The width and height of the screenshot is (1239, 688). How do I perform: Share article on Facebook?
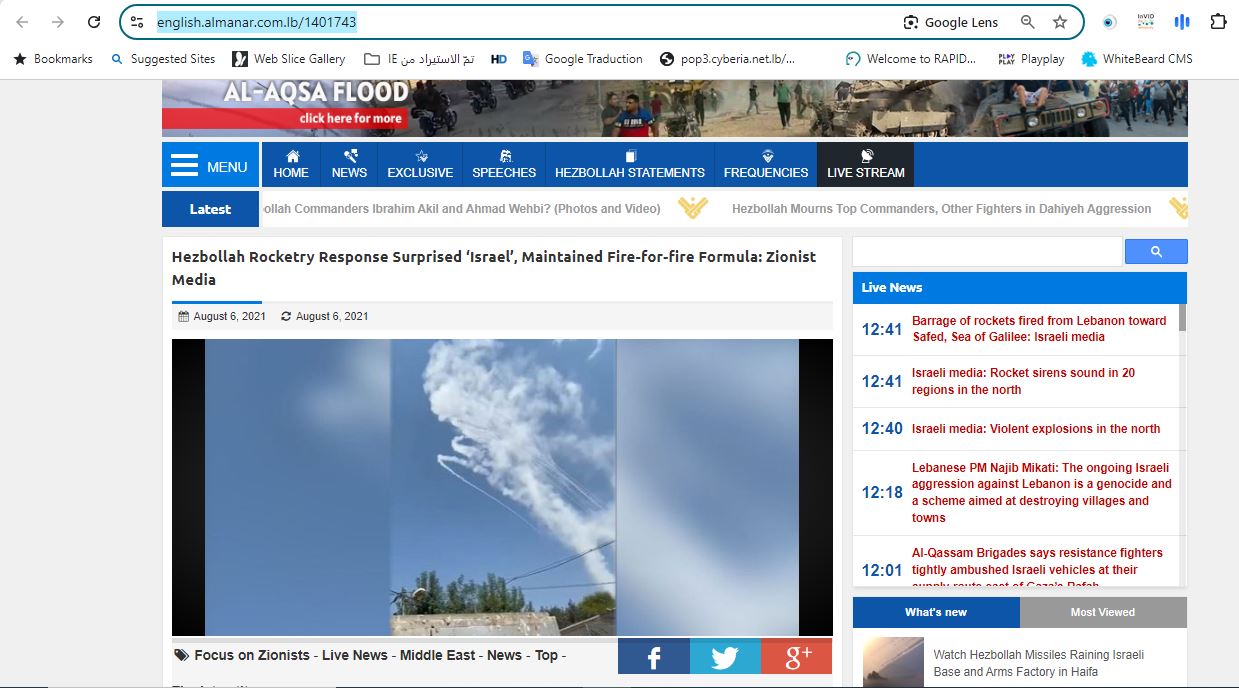pos(654,656)
